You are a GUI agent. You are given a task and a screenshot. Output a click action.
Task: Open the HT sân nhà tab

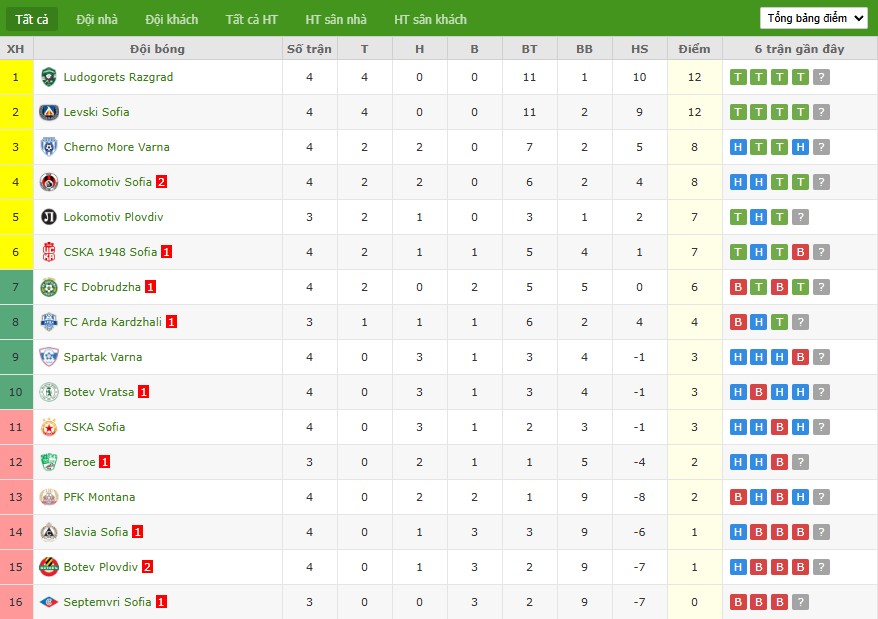pyautogui.click(x=336, y=19)
